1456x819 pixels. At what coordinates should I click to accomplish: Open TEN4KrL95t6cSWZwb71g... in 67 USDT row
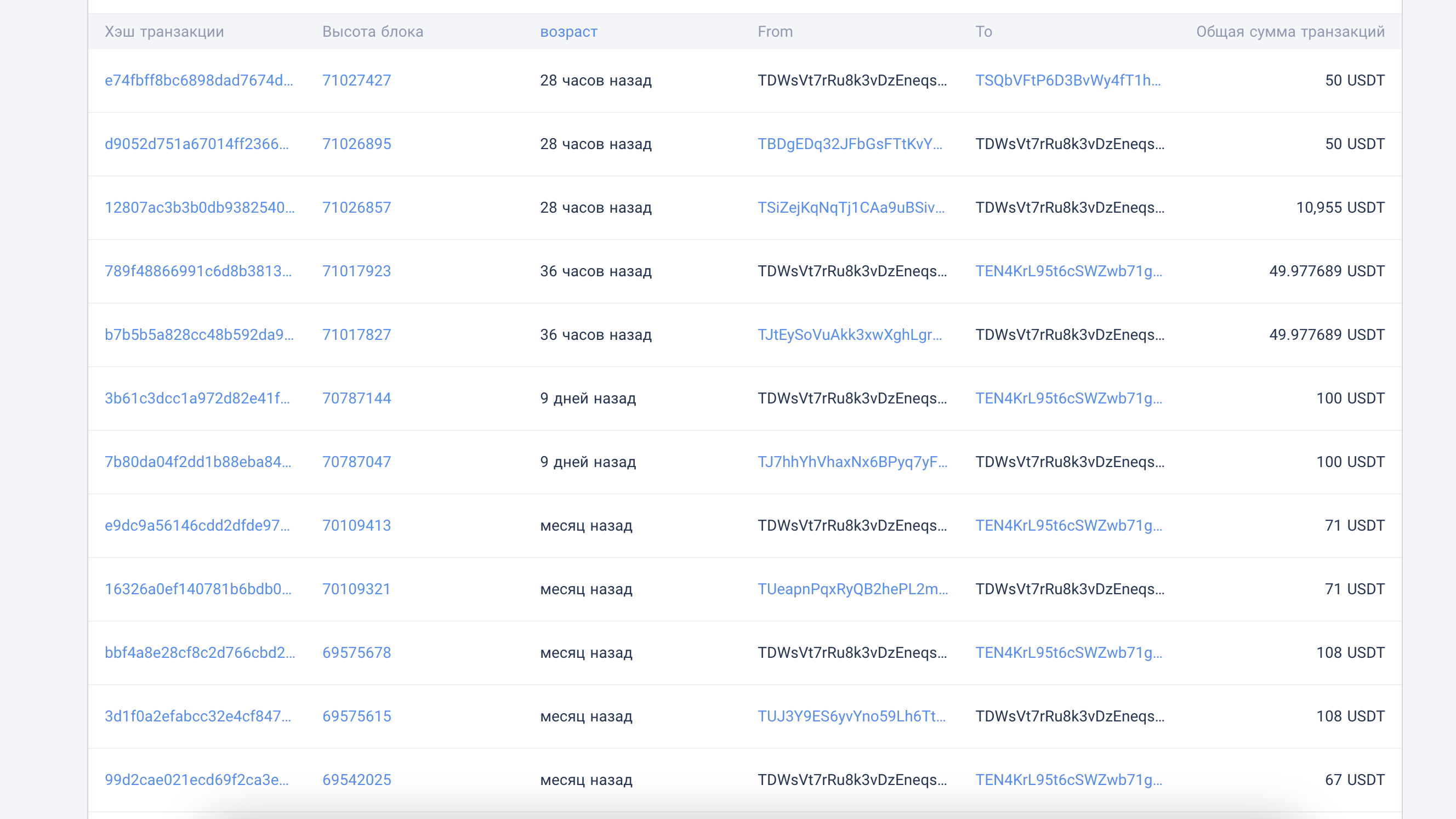(1069, 780)
